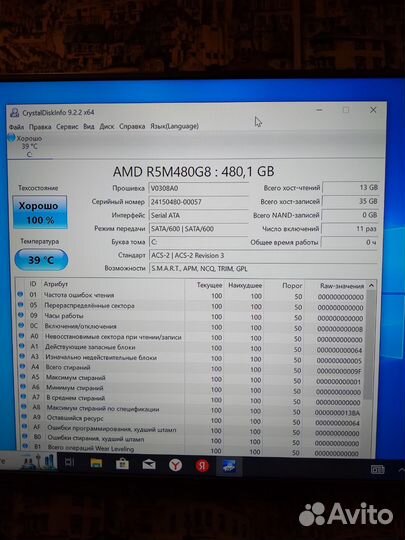
Task: Click the CrystalDiskInfo title bar app icon
Action: point(14,112)
